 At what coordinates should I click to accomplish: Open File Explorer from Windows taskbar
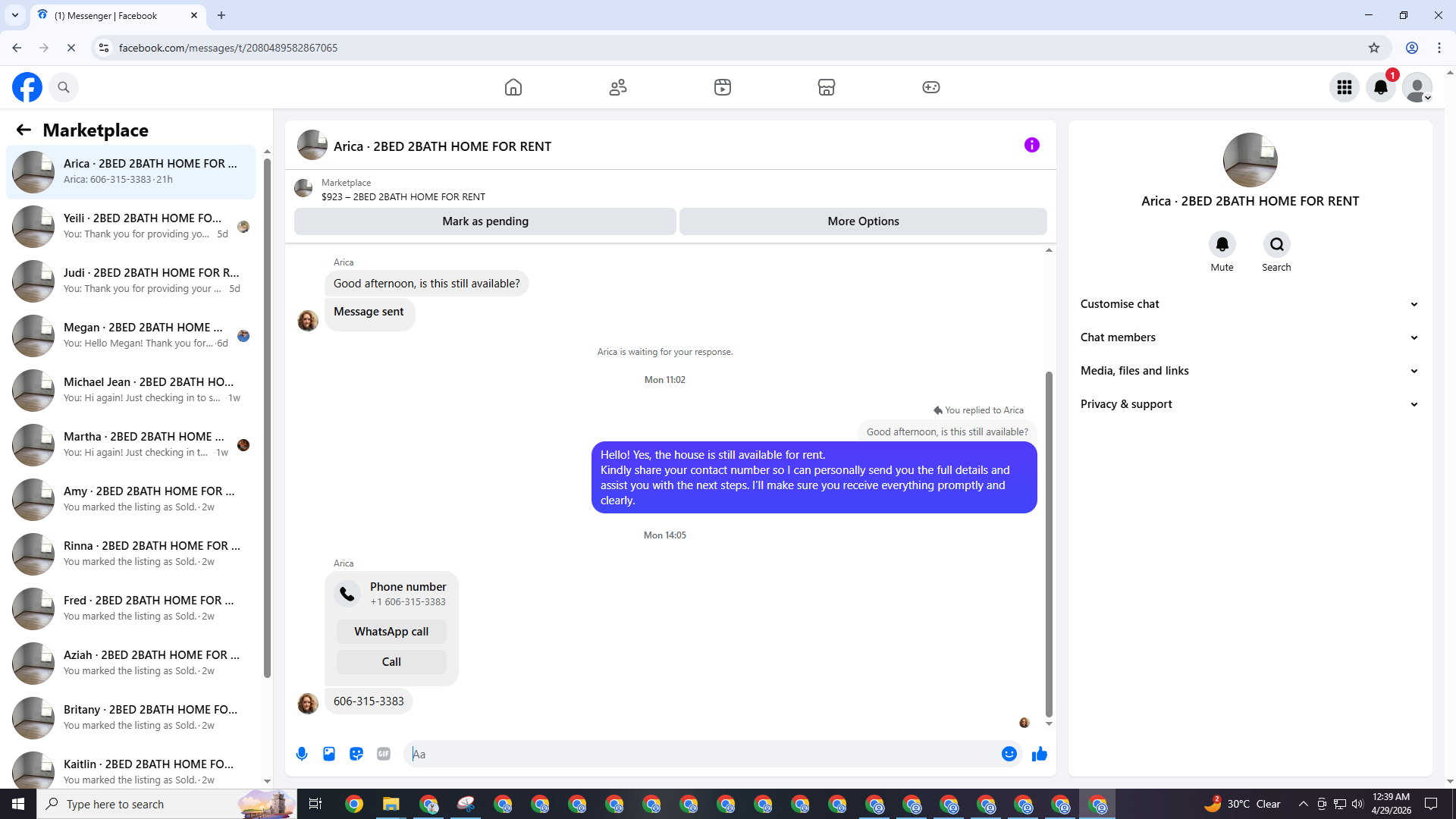391,804
